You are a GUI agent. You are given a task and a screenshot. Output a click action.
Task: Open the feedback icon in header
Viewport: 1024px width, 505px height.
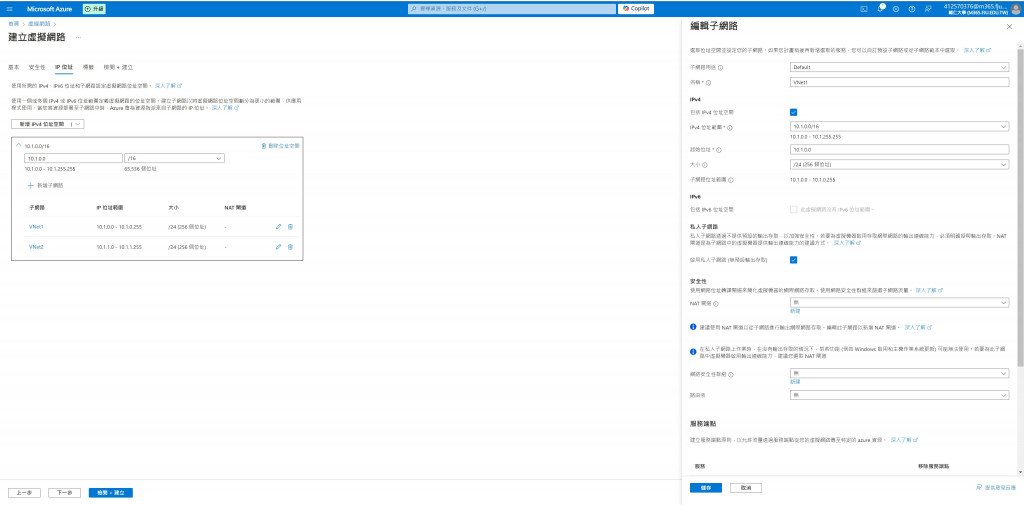click(928, 9)
